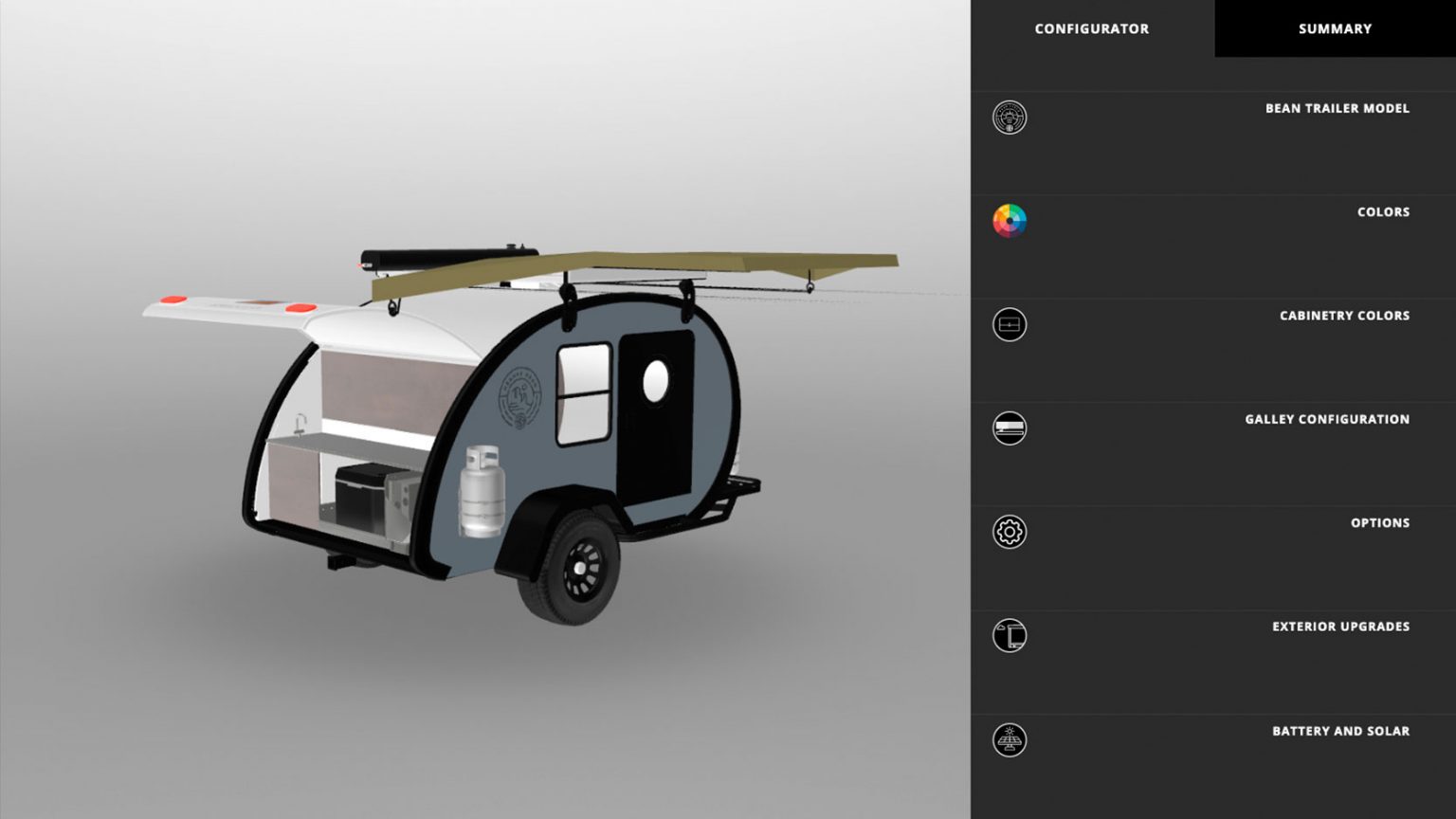Click the Options gear icon

coord(1010,532)
